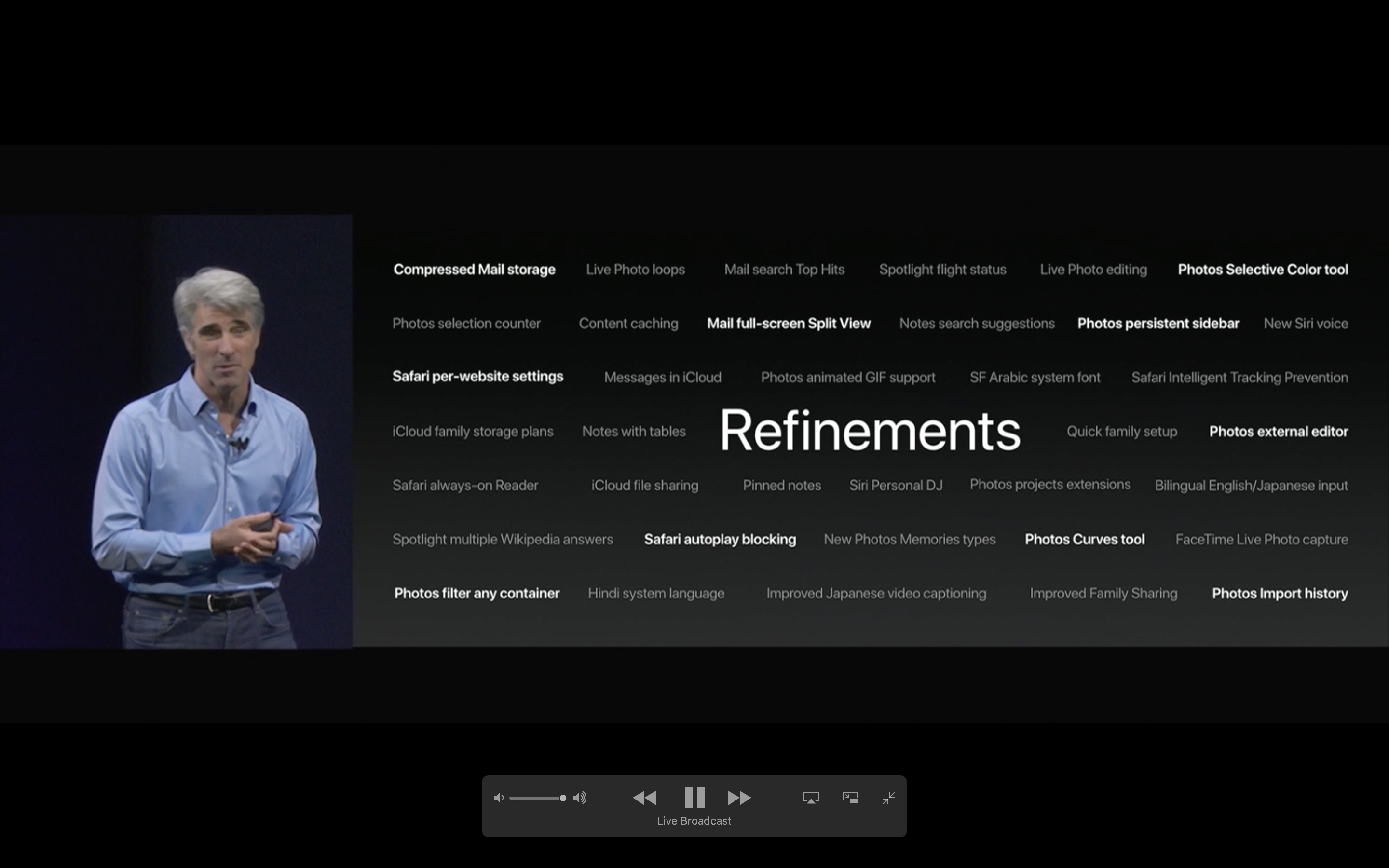Click Content caching text
This screenshot has width=1389, height=868.
tap(628, 323)
